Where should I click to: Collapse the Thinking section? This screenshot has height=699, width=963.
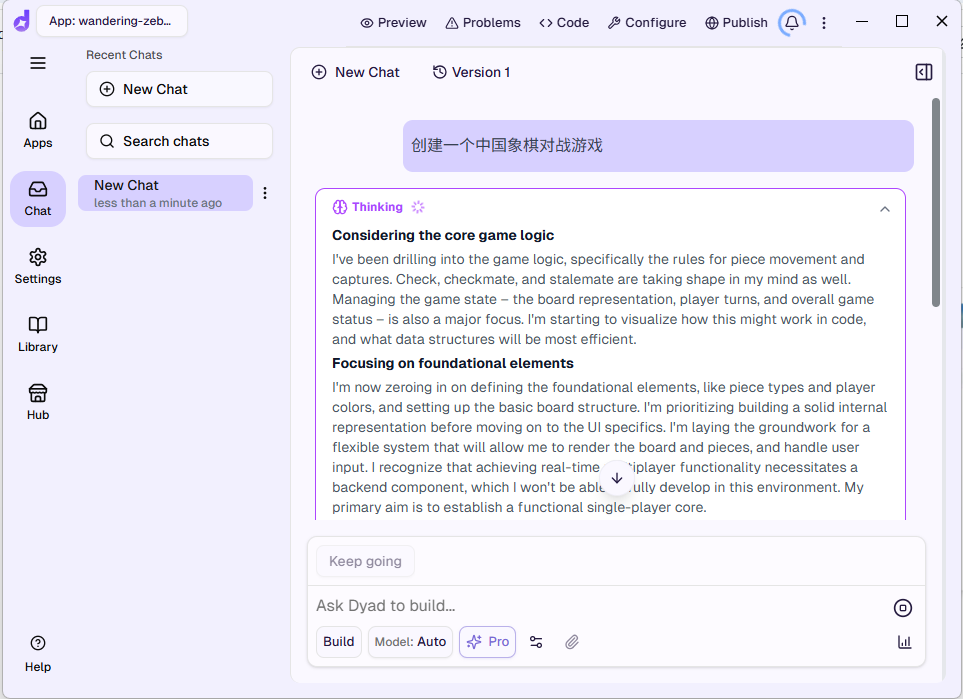tap(885, 209)
